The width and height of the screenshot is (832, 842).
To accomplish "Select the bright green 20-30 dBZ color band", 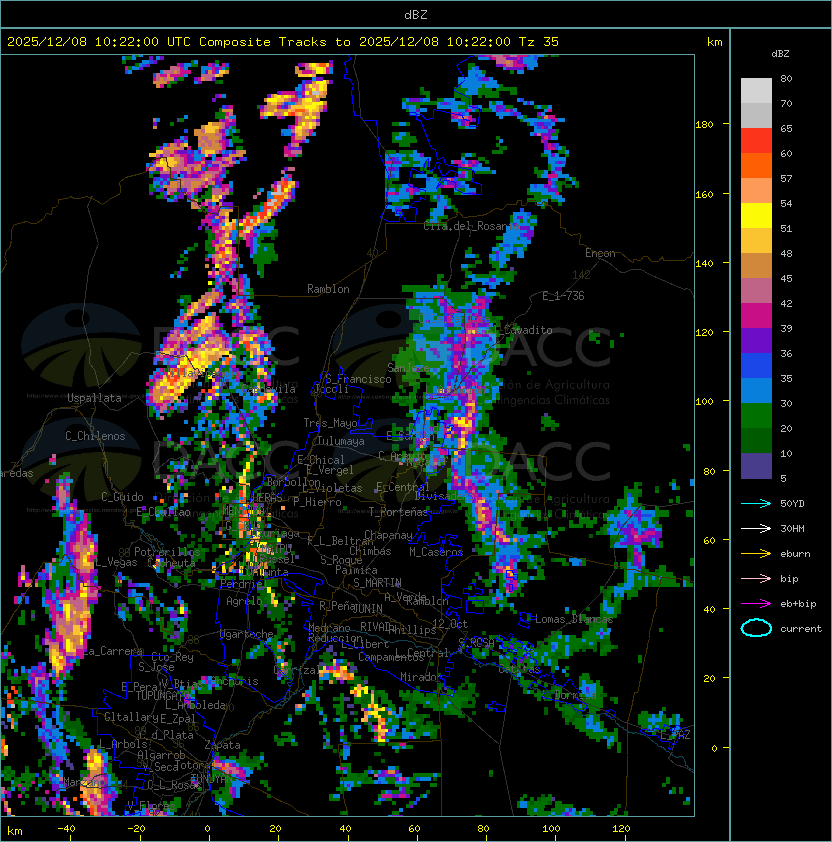I will (756, 416).
